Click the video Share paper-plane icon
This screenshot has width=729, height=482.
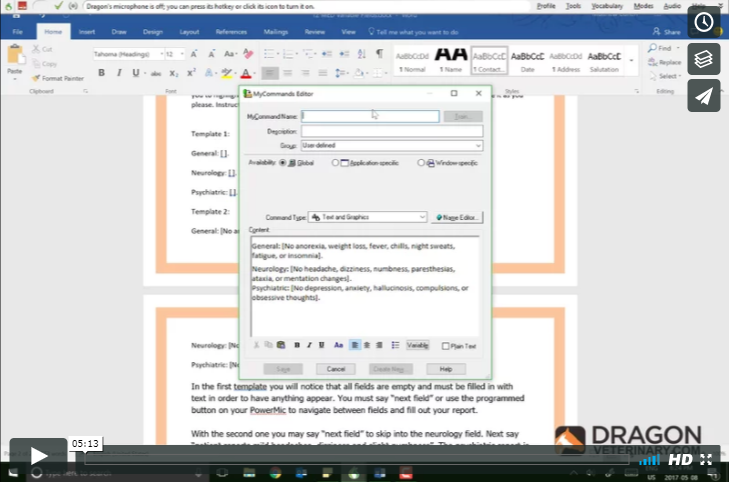(704, 96)
